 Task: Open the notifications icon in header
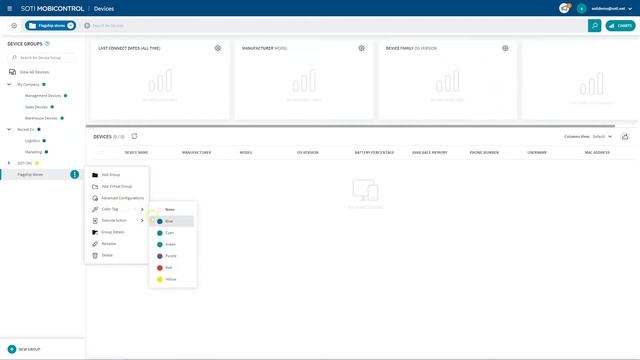564,8
